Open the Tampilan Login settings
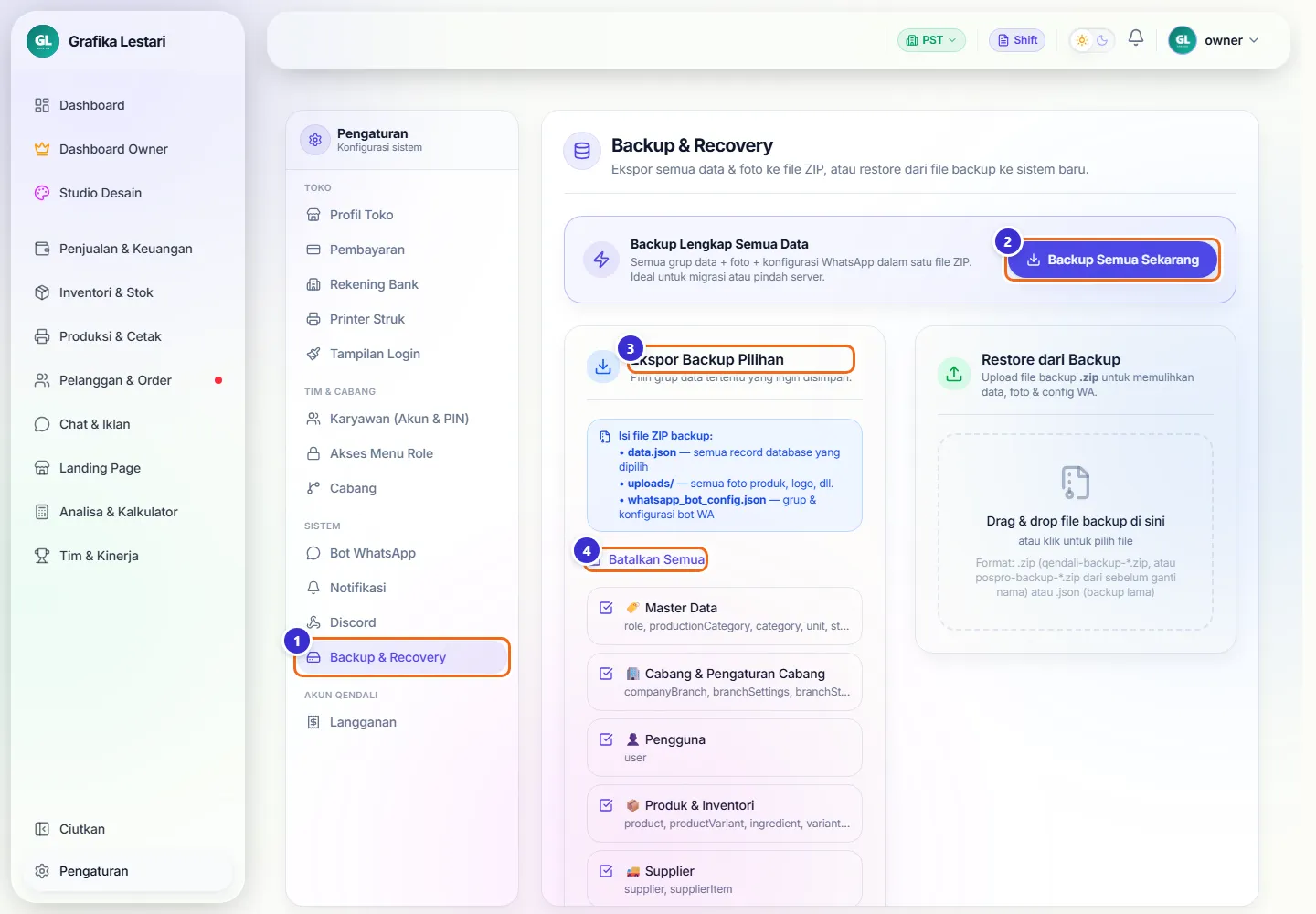Image resolution: width=1316 pixels, height=914 pixels. pos(402,354)
